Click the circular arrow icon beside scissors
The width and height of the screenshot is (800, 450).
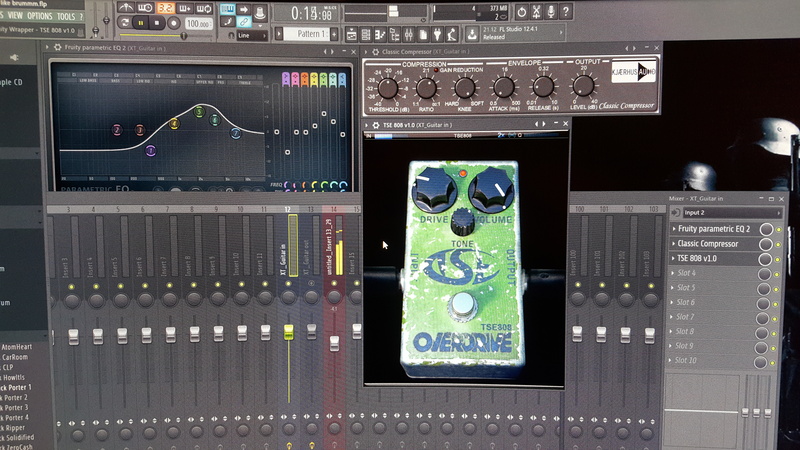click(x=521, y=11)
